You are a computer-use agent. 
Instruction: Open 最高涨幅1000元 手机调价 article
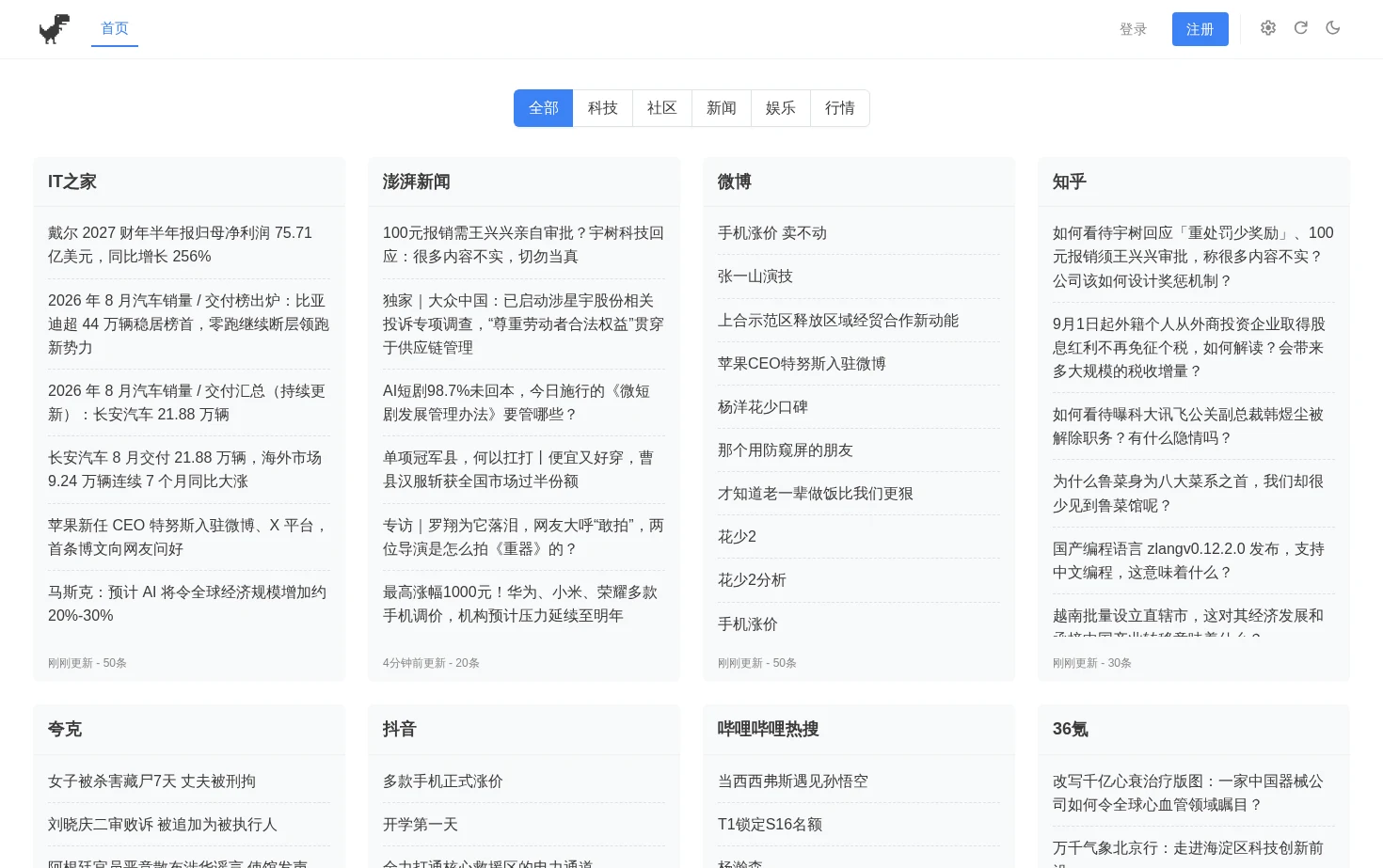pyautogui.click(x=524, y=604)
